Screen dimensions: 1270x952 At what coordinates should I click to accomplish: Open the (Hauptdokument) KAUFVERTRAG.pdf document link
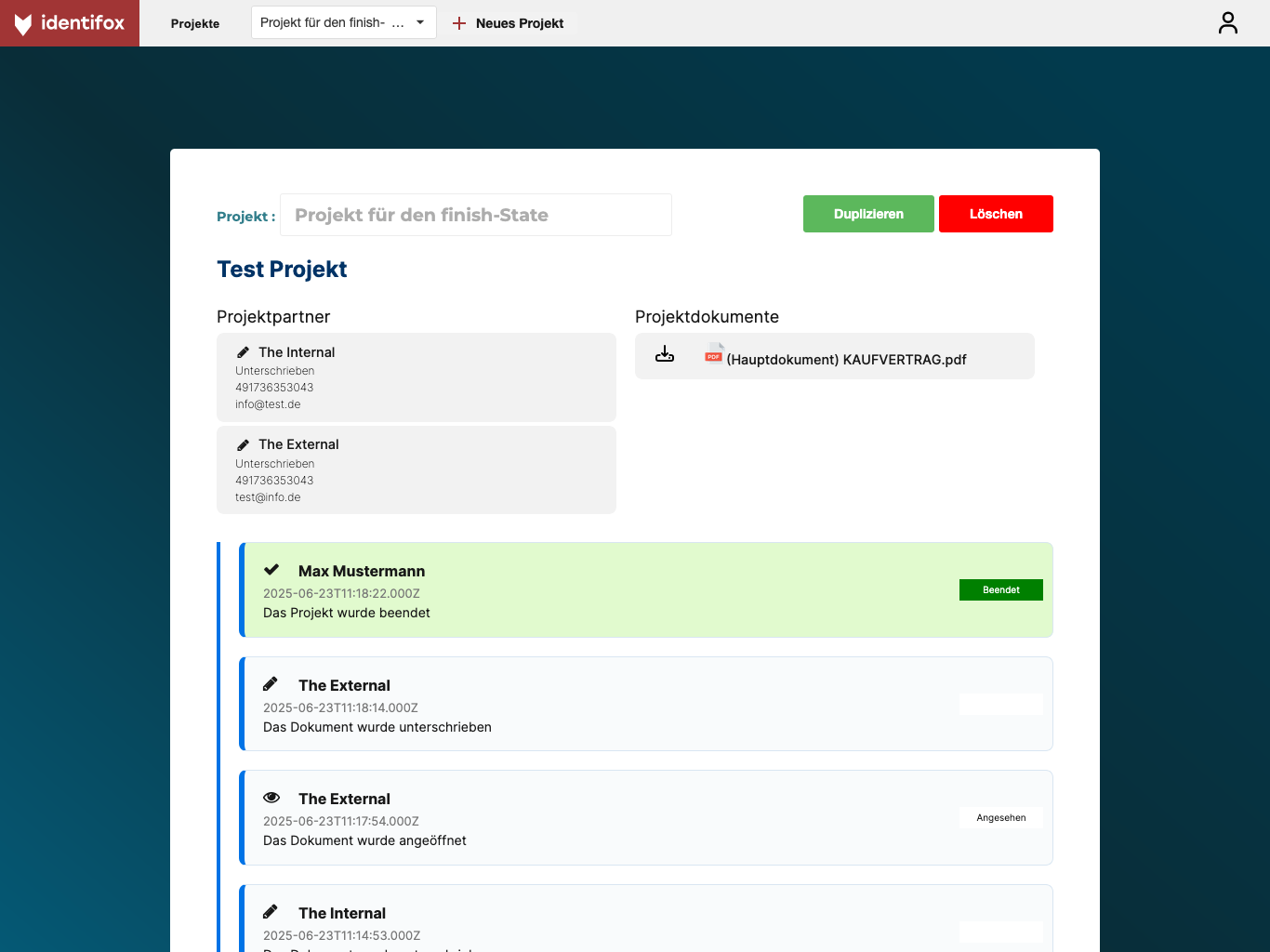846,360
